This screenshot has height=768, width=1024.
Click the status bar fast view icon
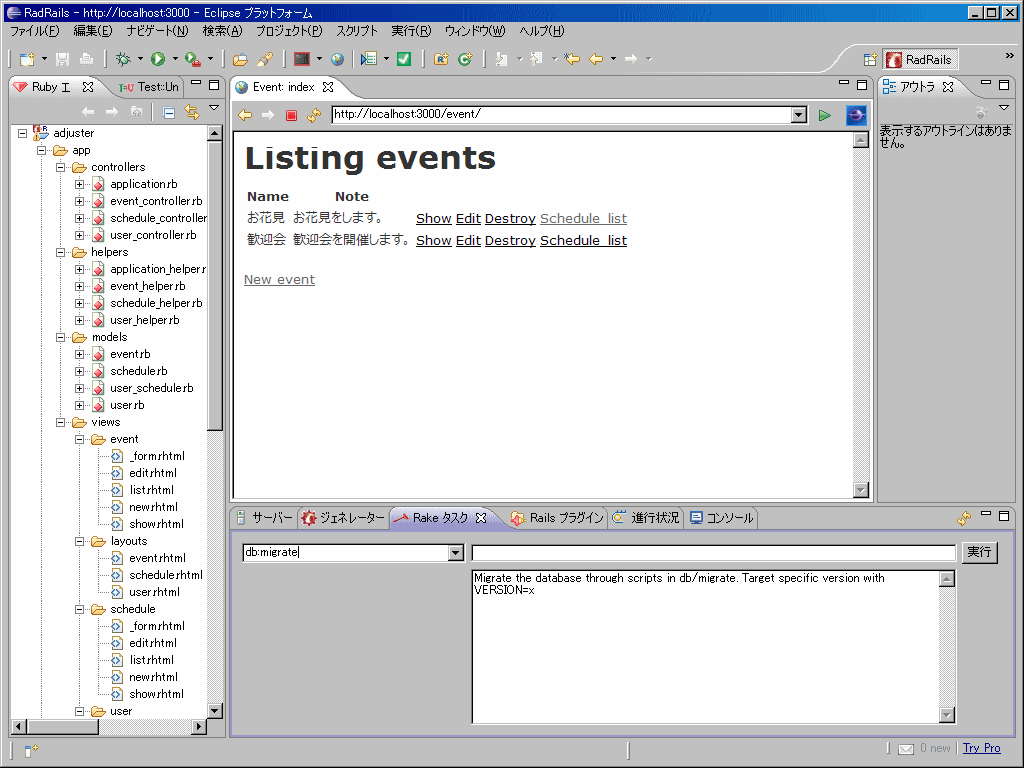coord(31,750)
